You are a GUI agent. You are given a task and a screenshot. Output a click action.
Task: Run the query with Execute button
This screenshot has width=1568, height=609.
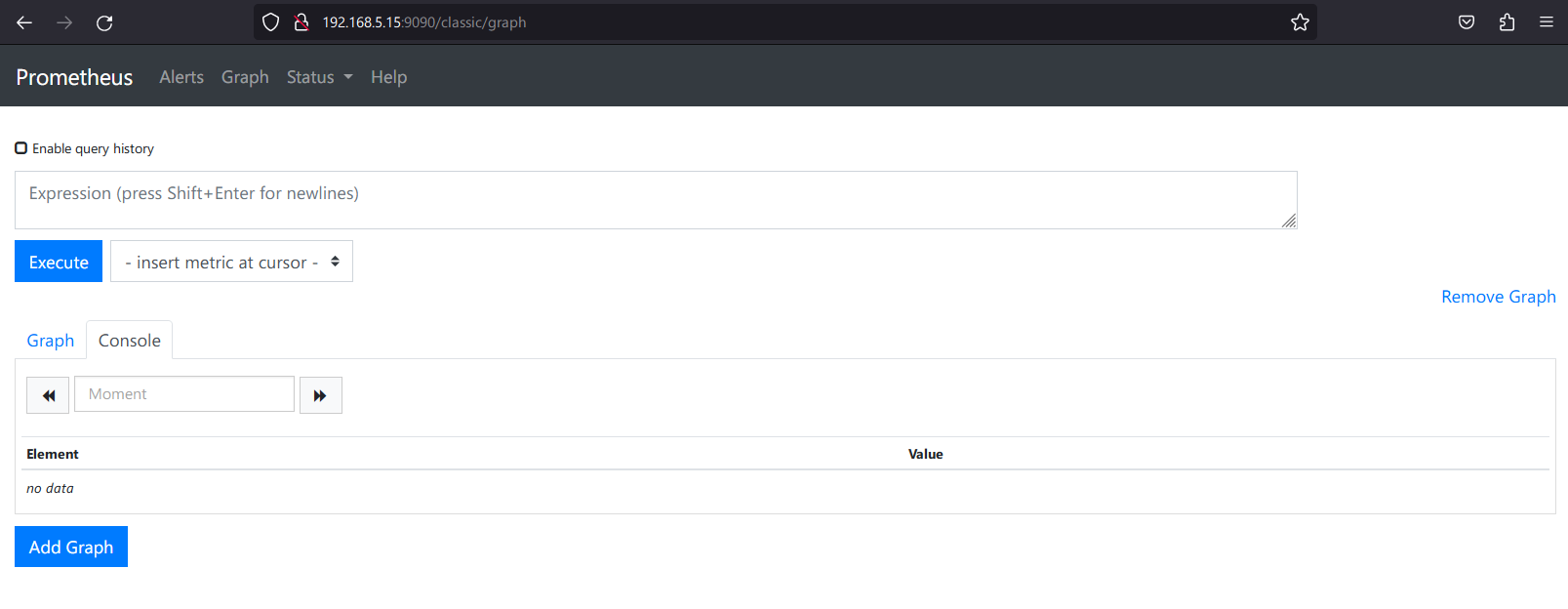pos(59,262)
